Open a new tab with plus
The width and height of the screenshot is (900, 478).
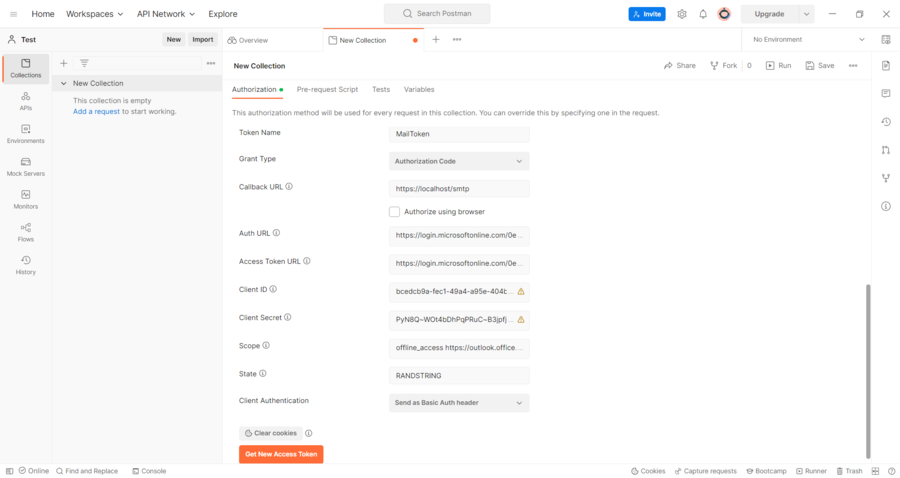(x=436, y=40)
